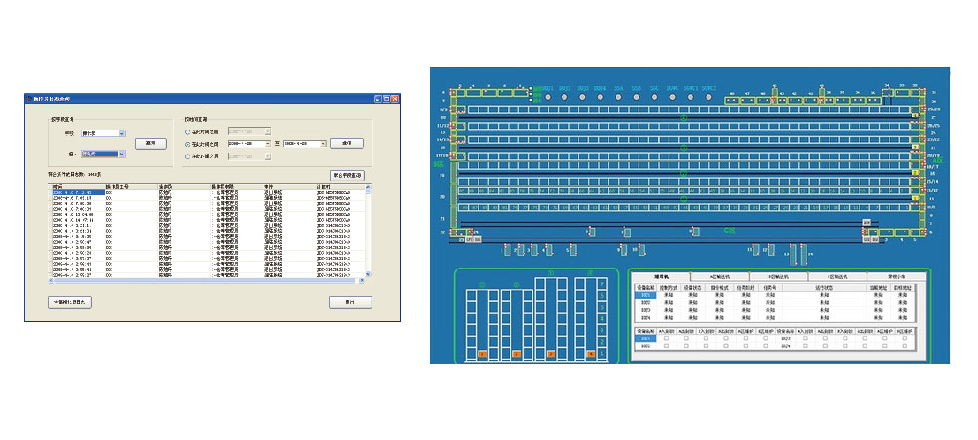The width and height of the screenshot is (978, 440).
Task: Click the query button in the left query group
Action: pos(151,144)
